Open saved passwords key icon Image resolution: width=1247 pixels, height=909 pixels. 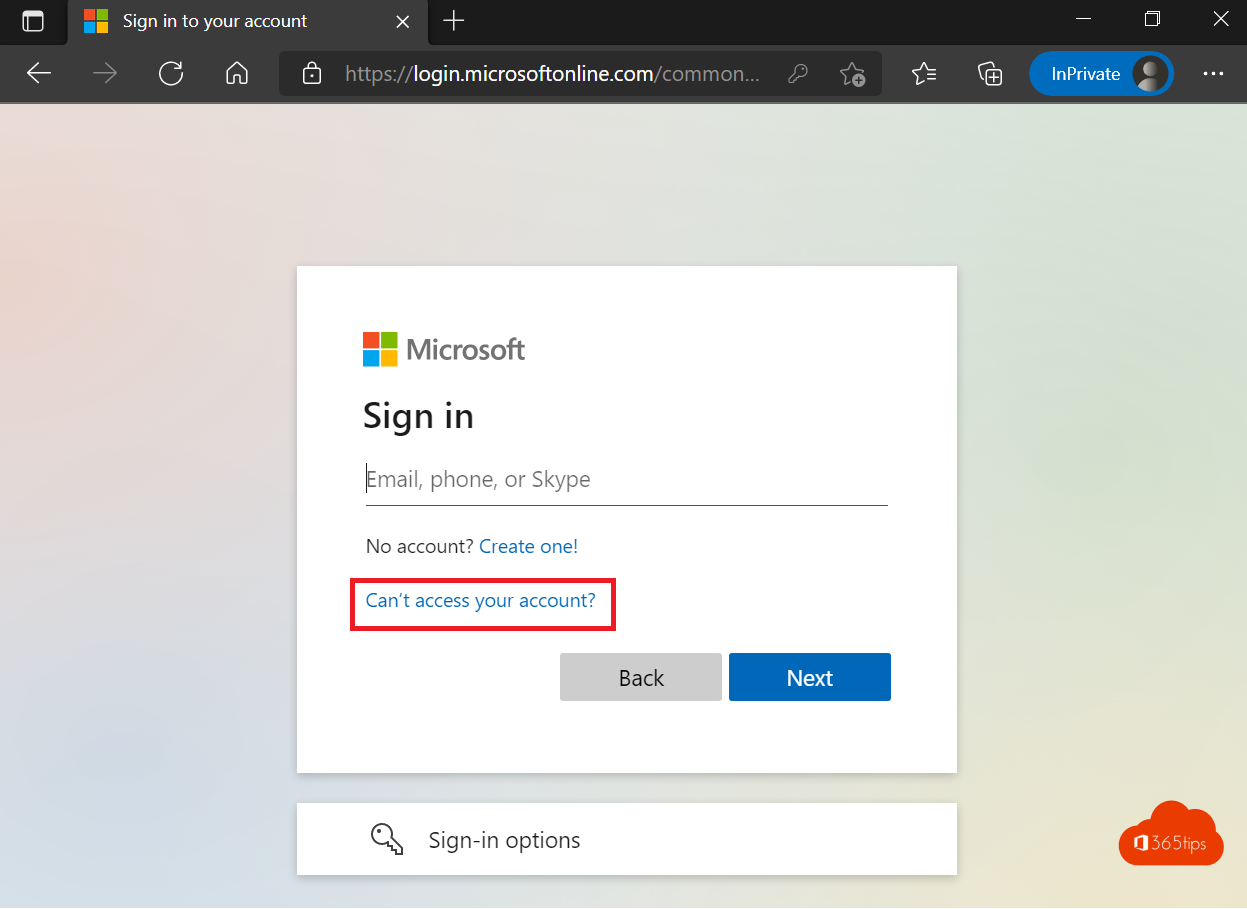[798, 73]
